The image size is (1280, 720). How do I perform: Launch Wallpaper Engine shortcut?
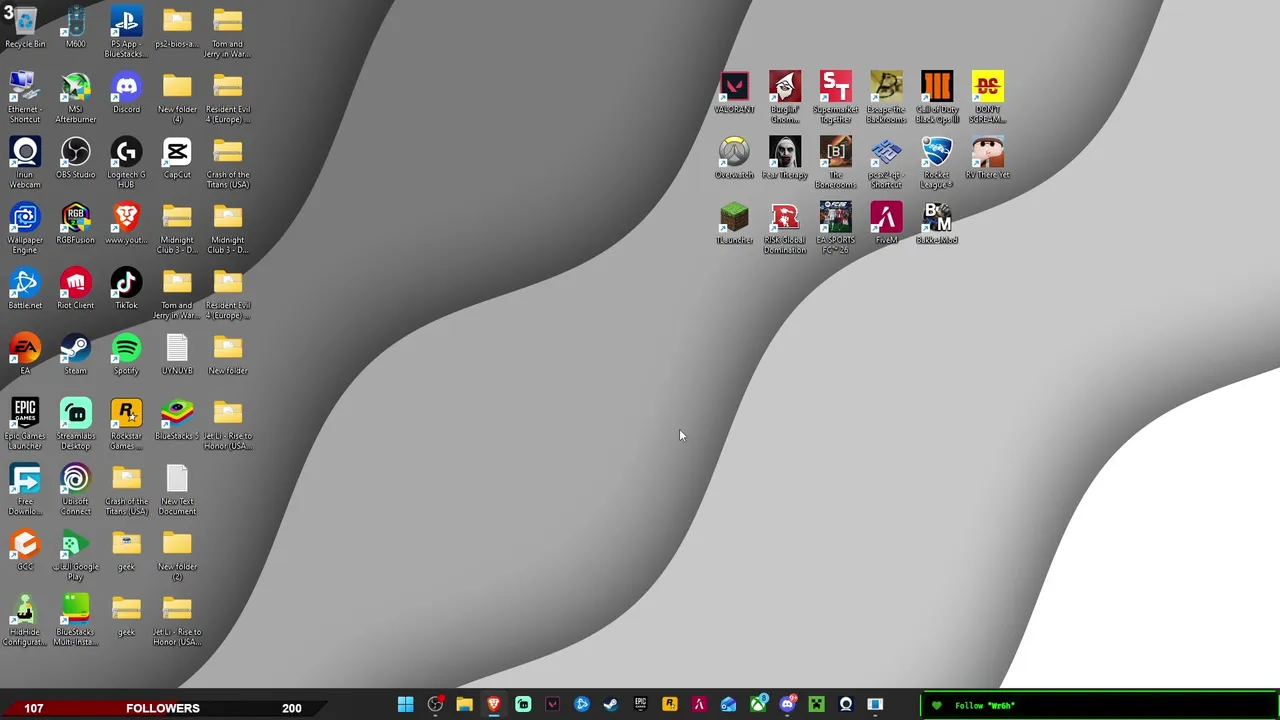(x=25, y=228)
